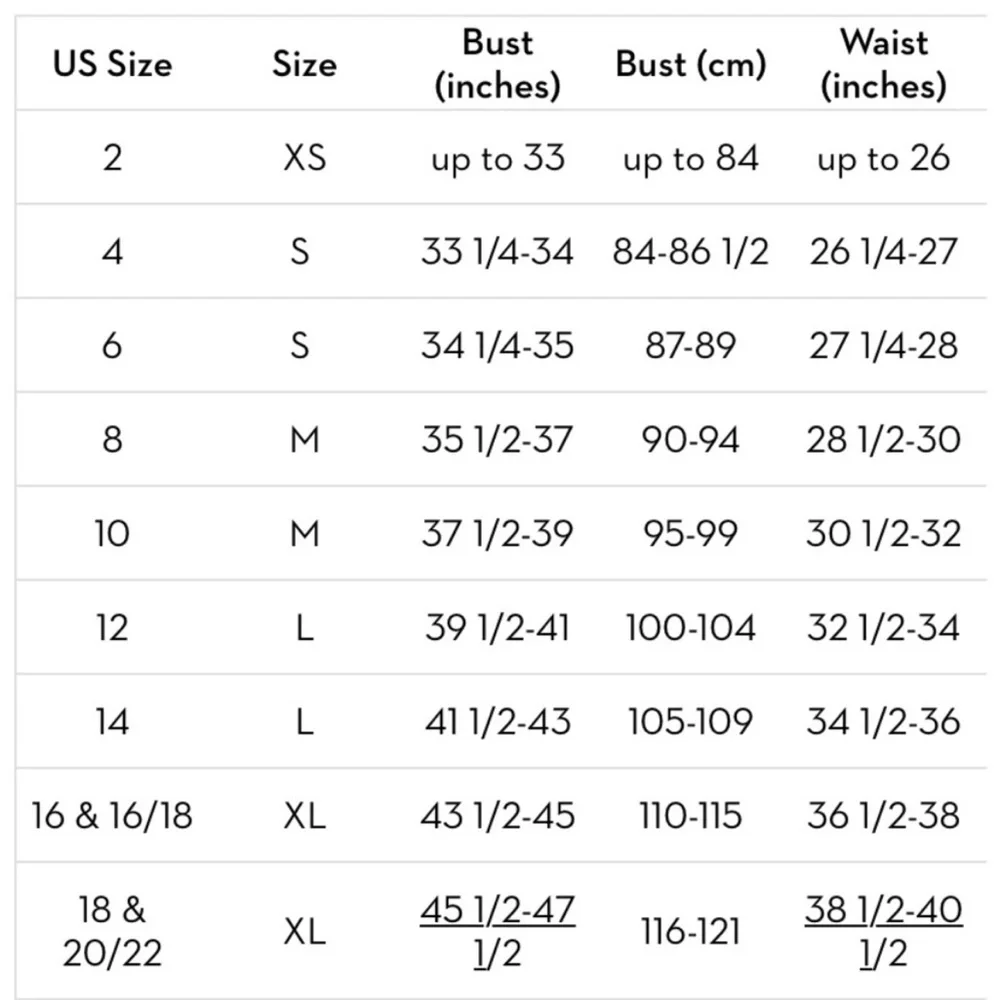
Task: Click the 28 1/2-30 waist value
Action: [883, 440]
